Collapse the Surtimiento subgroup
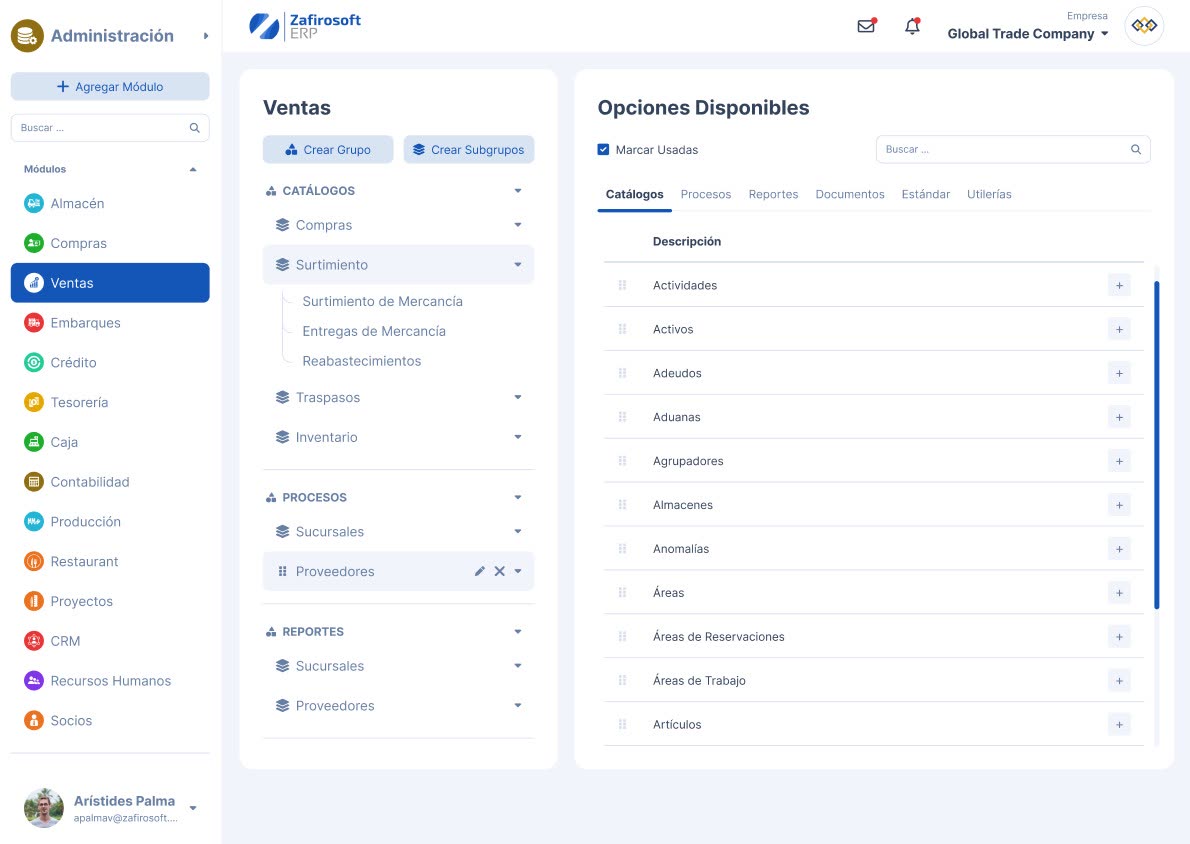This screenshot has height=844, width=1190. pos(518,265)
